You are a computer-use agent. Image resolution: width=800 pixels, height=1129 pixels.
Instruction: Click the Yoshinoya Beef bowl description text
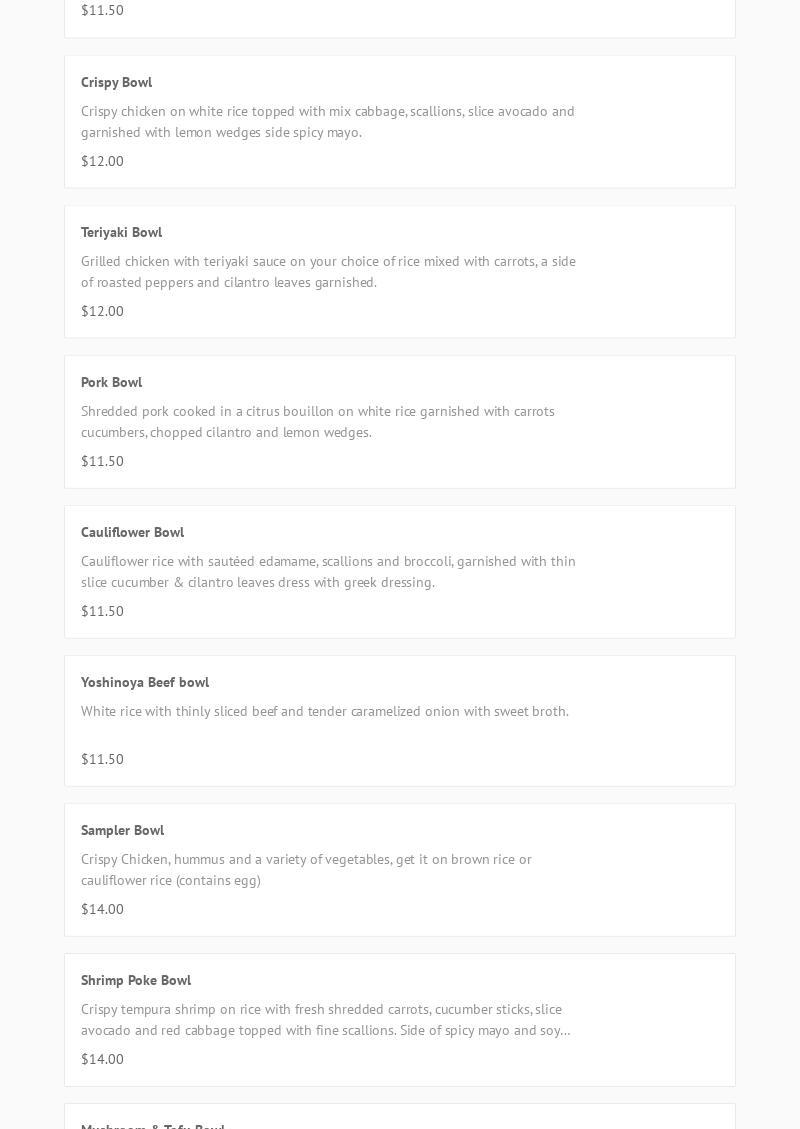tap(325, 711)
